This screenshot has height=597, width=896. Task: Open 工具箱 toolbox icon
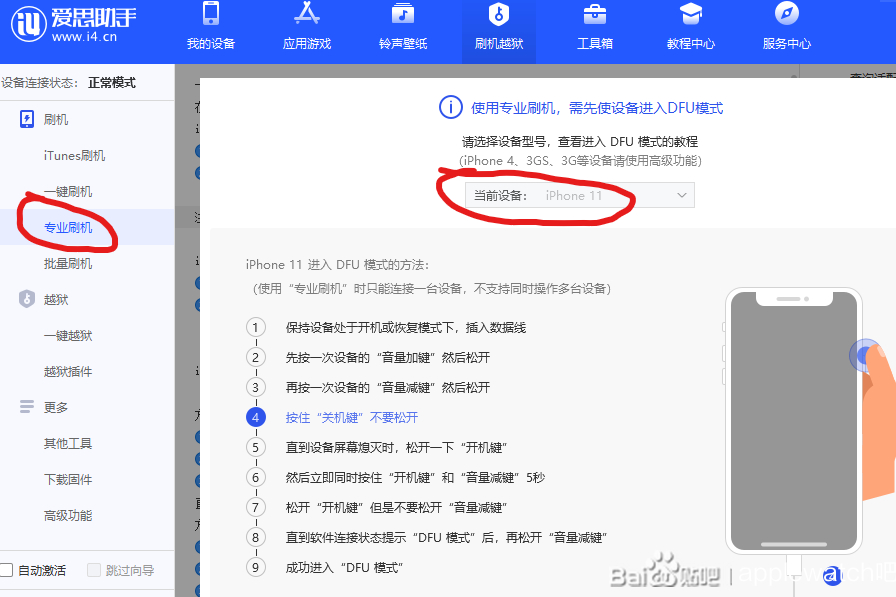tap(595, 14)
